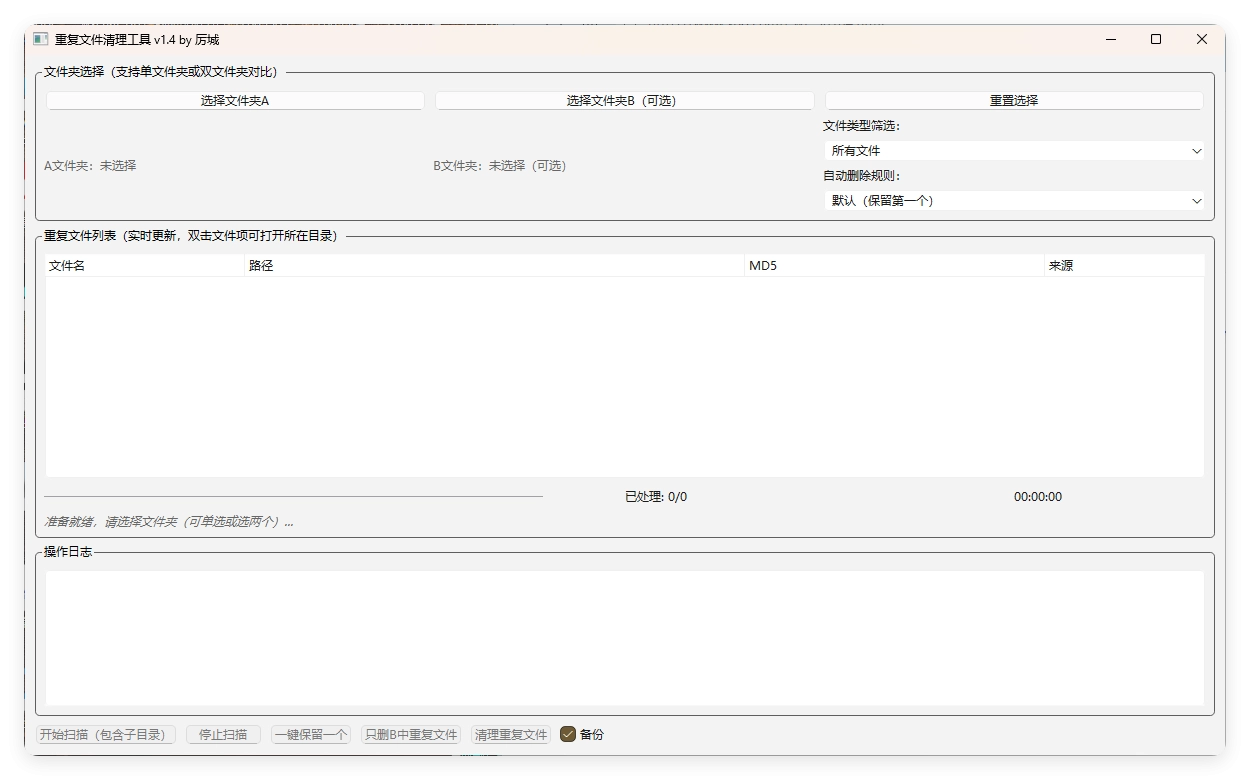1250x780 pixels.
Task: Toggle off the 备份 backup checkbox
Action: coord(568,733)
